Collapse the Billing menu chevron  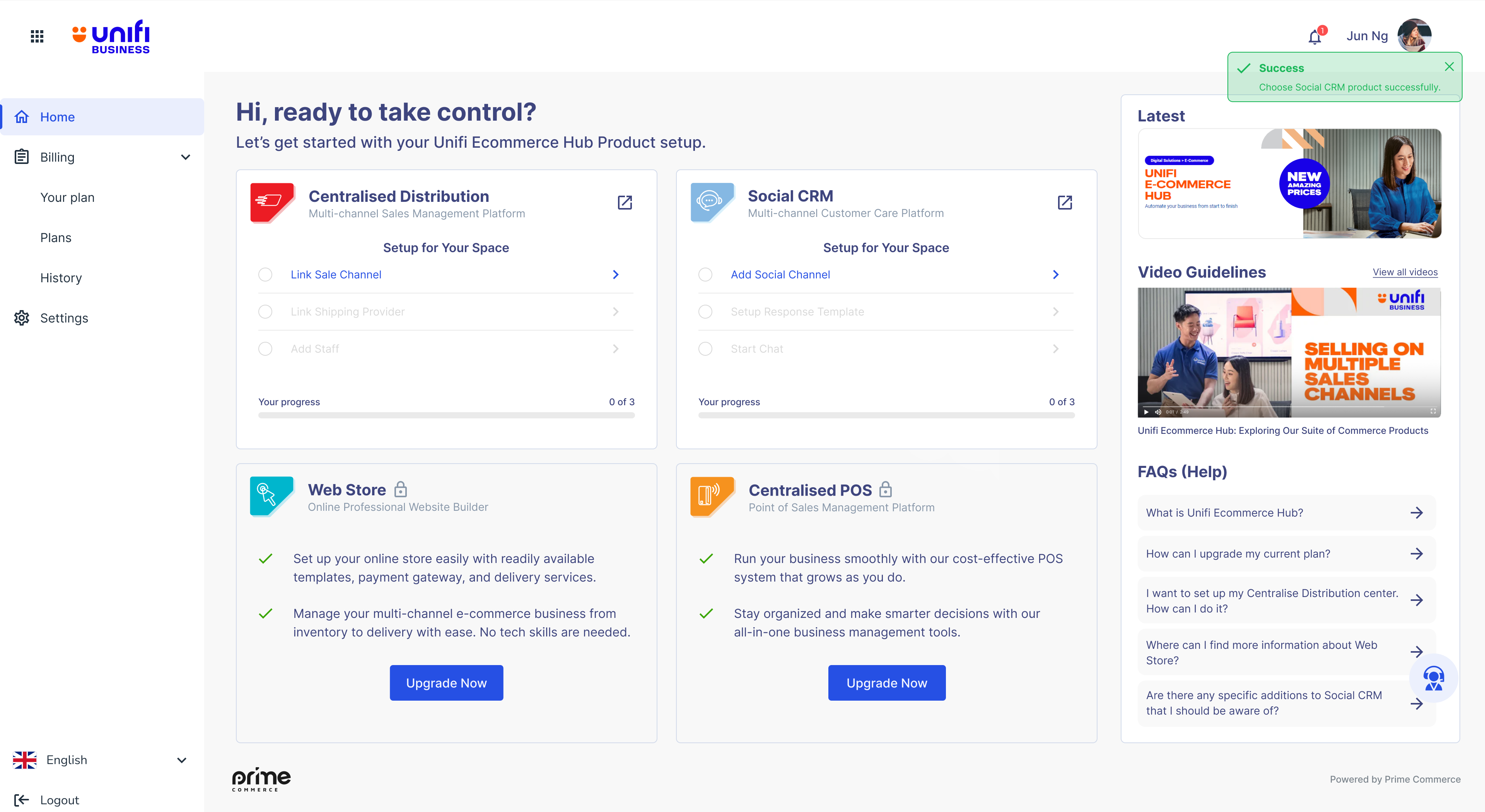[186, 157]
